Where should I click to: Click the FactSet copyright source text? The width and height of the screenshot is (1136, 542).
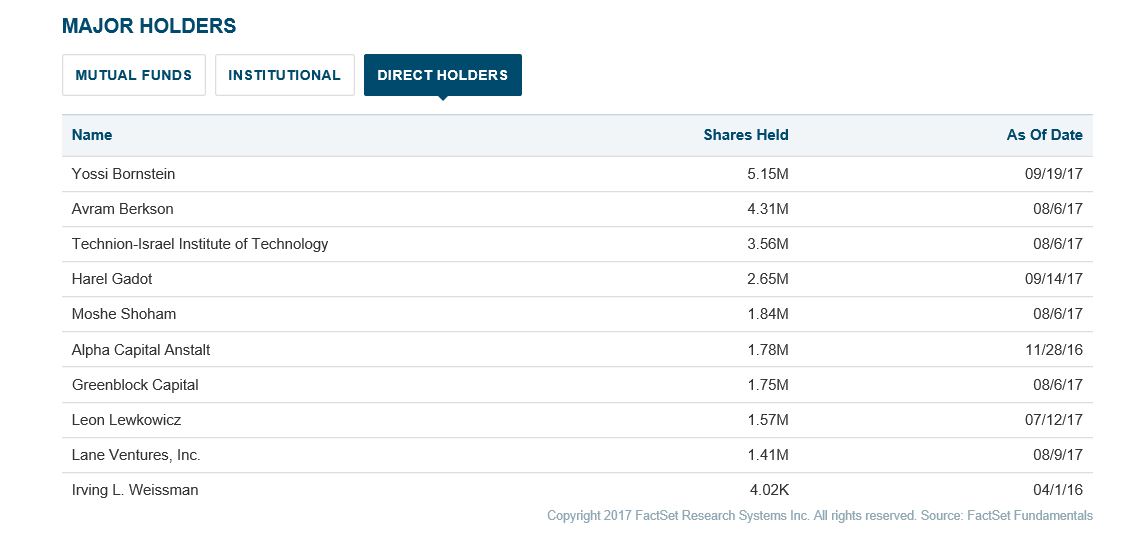[819, 516]
